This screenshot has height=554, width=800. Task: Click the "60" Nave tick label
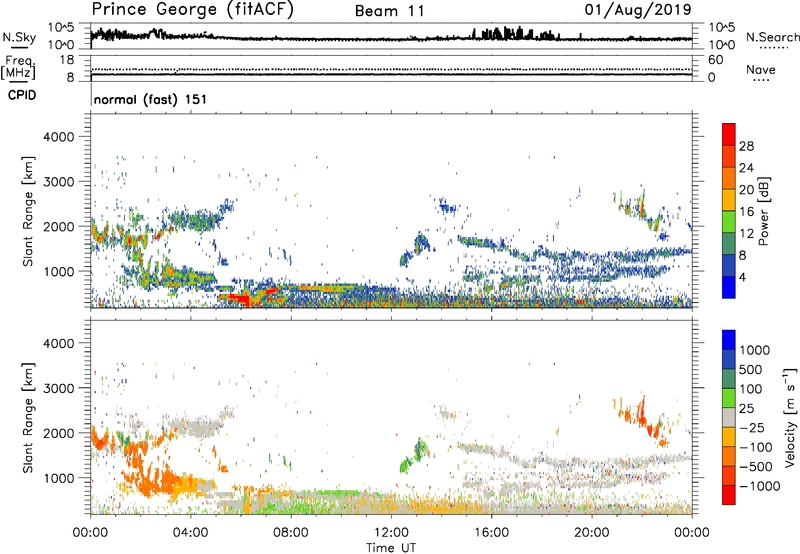(x=715, y=60)
